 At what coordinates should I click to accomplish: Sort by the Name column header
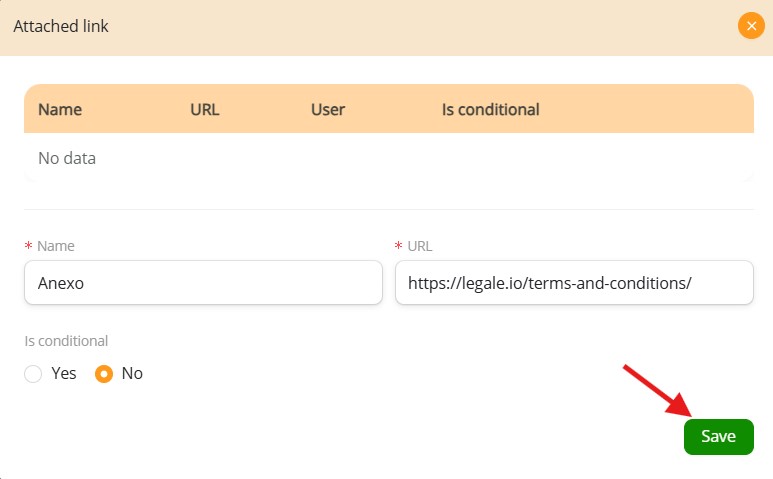click(x=60, y=109)
